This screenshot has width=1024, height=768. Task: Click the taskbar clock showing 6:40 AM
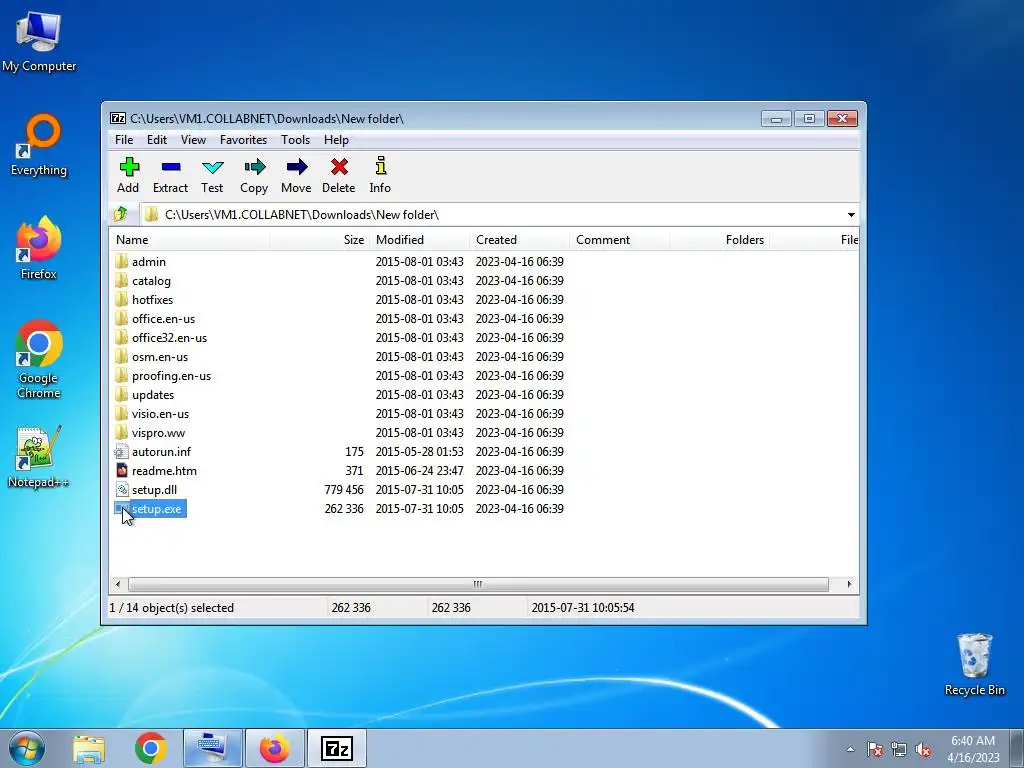point(973,749)
